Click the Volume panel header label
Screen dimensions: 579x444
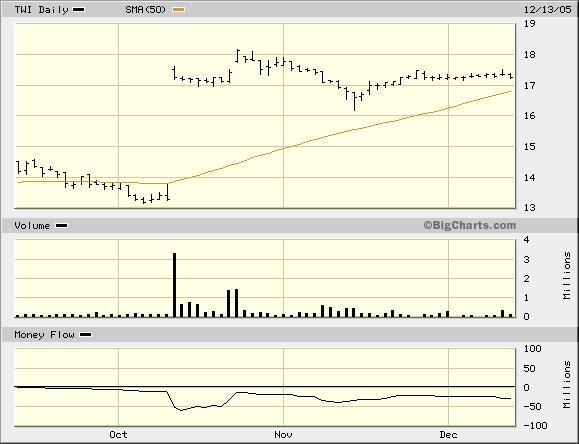[x=32, y=226]
